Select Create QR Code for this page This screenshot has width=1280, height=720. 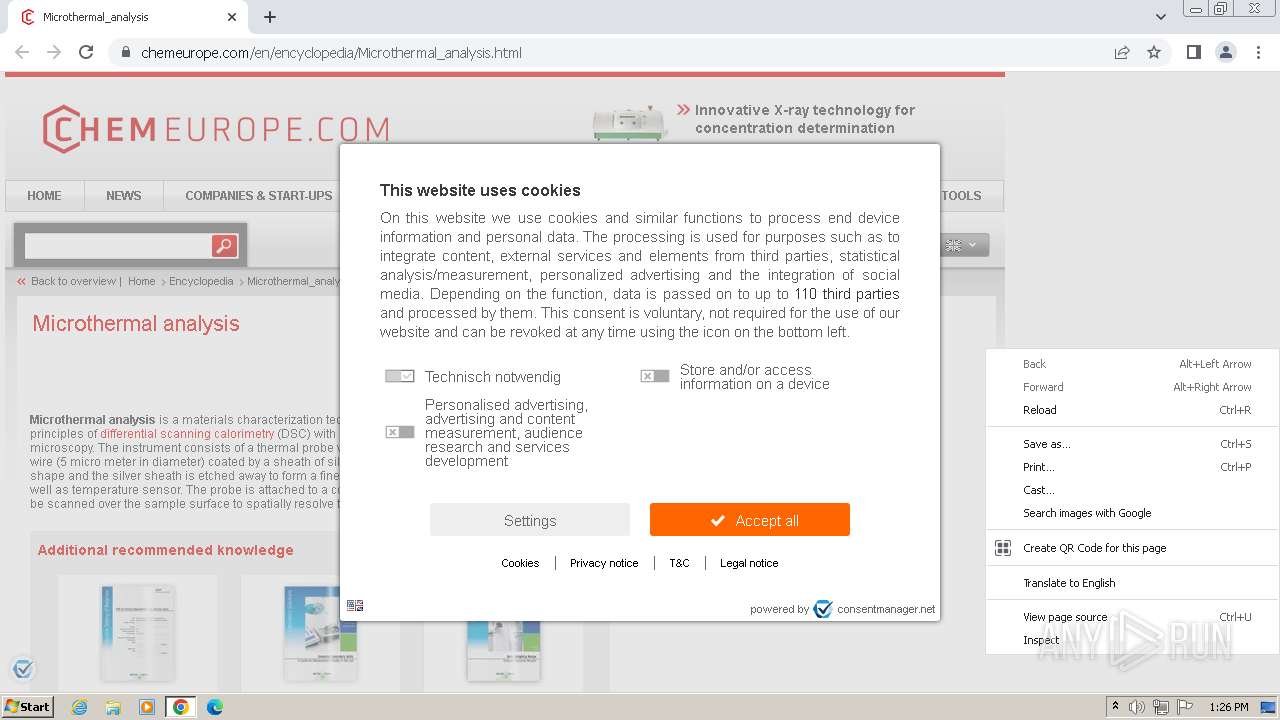tap(1132, 548)
